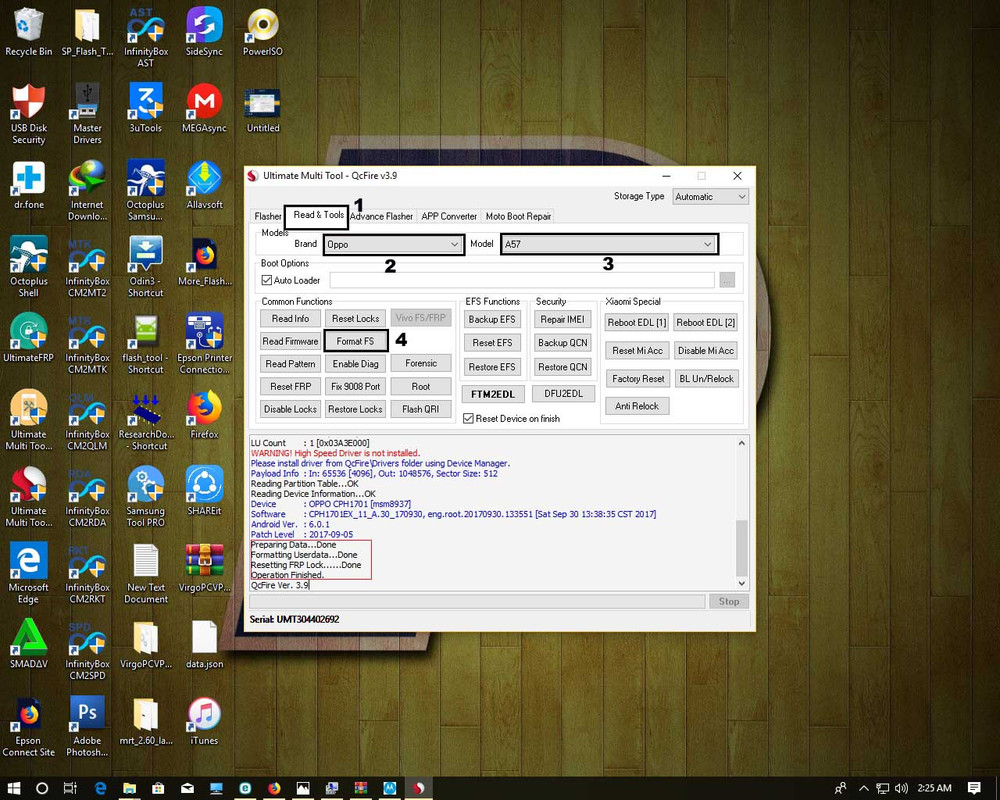Click the Stop button
The height and width of the screenshot is (800, 1000).
[x=728, y=601]
